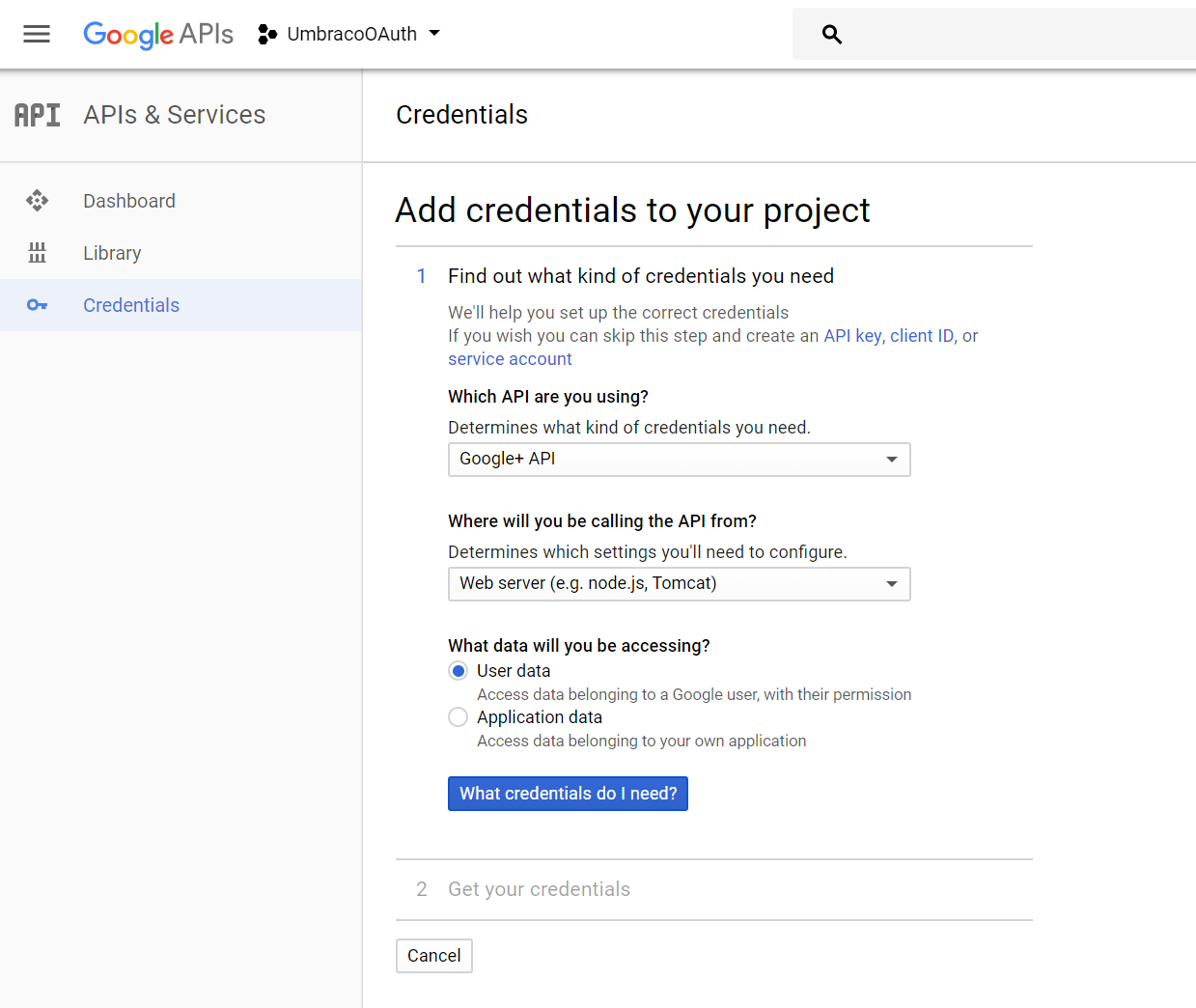
Task: Open the UmbracoOAuth project selector dropdown
Action: point(349,34)
